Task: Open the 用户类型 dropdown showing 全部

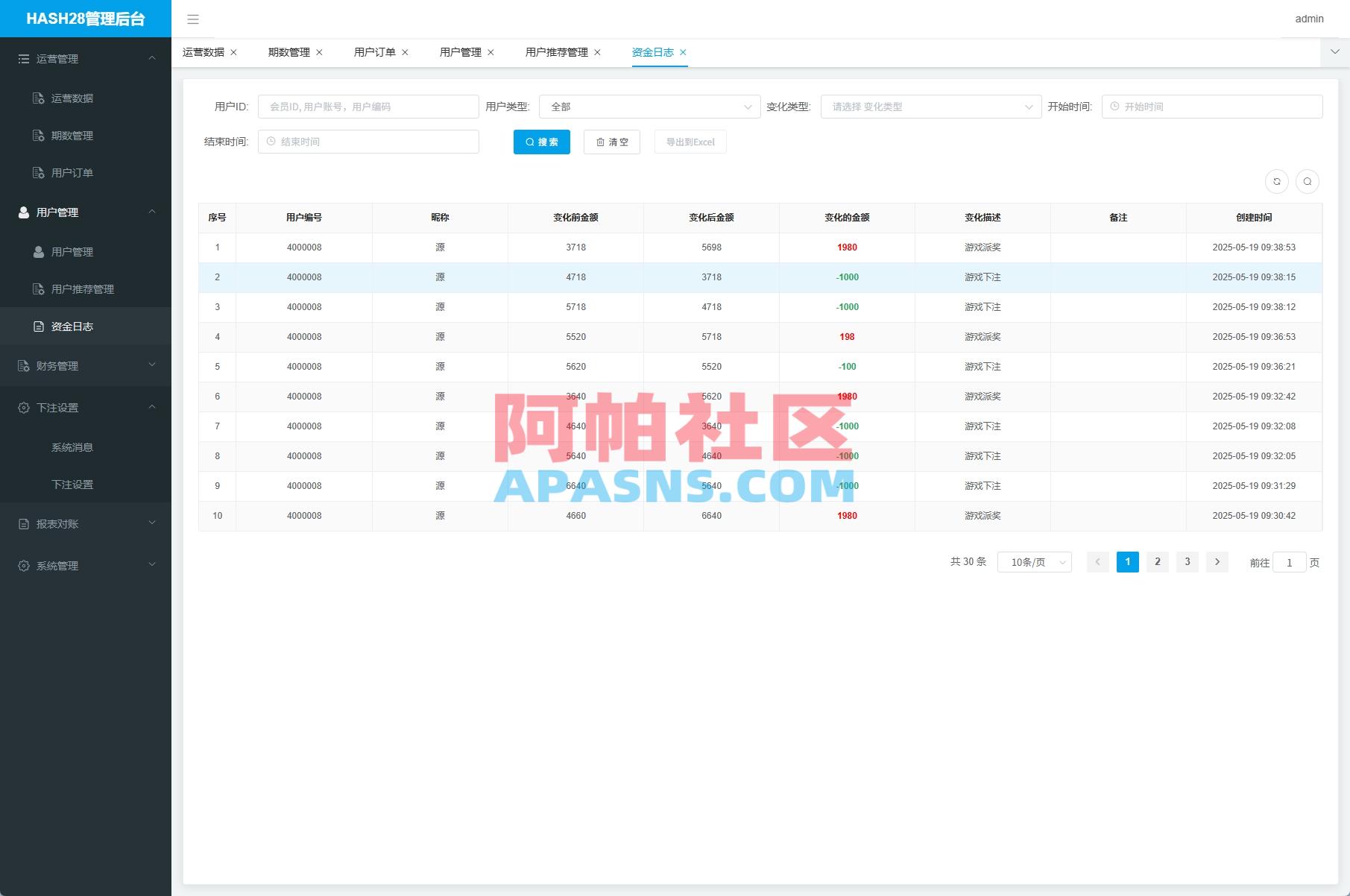Action: 648,106
